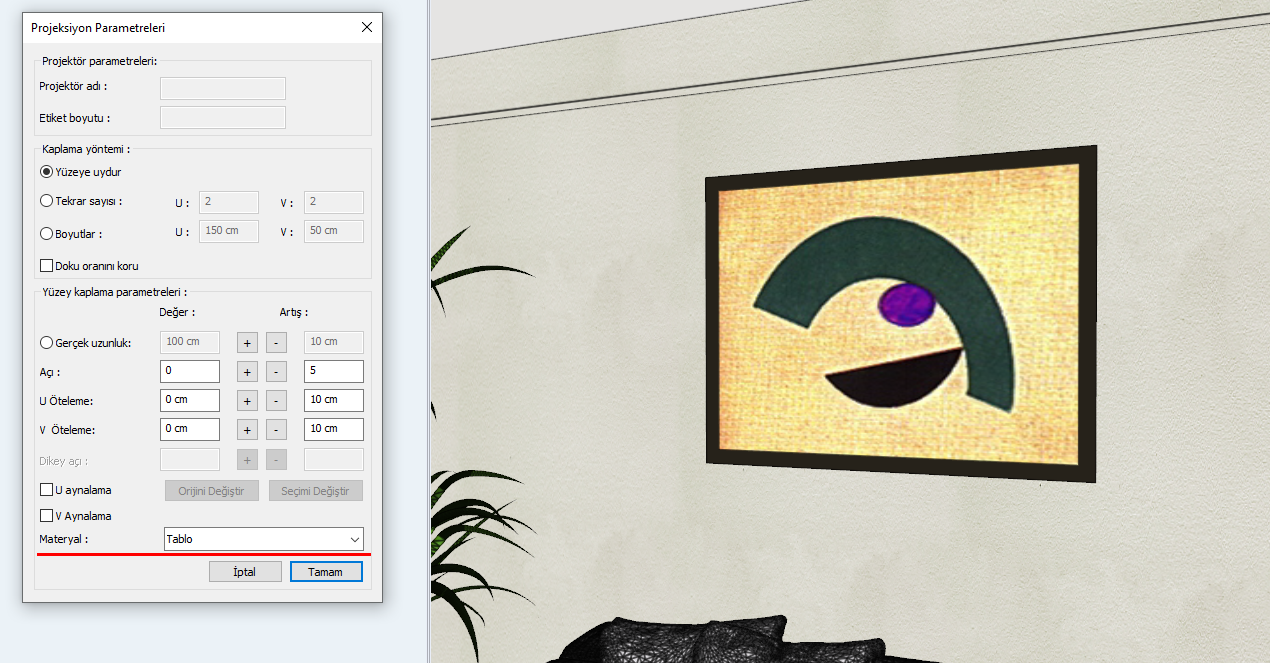
Task: Increase U Öteleme with its plus button
Action: (x=247, y=401)
